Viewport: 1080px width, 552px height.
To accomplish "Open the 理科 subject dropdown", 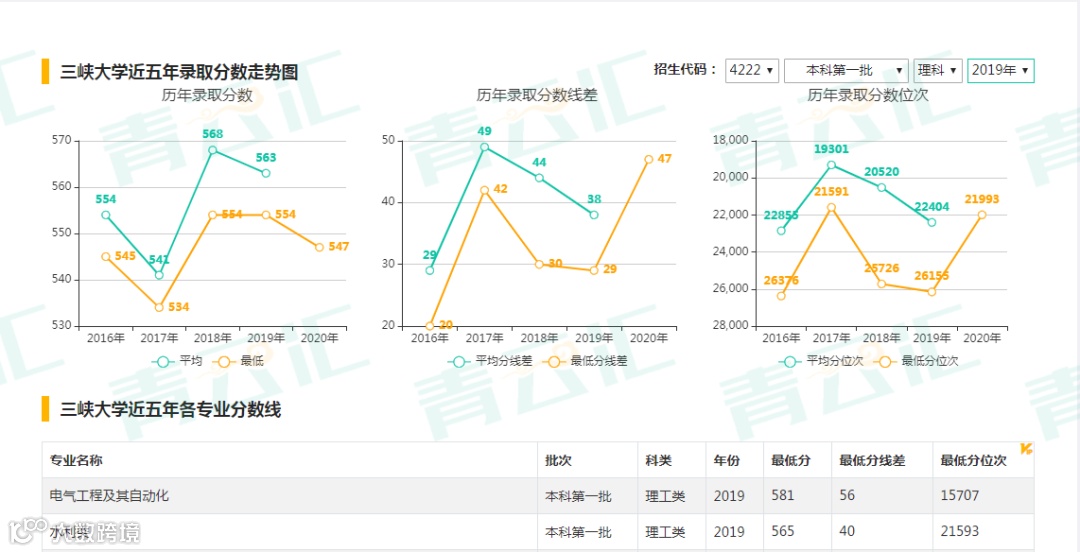I will pyautogui.click(x=937, y=70).
